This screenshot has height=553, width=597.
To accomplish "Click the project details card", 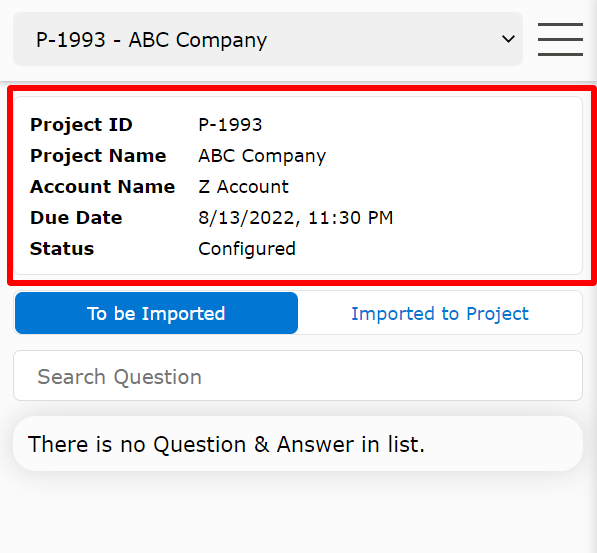I will point(298,185).
